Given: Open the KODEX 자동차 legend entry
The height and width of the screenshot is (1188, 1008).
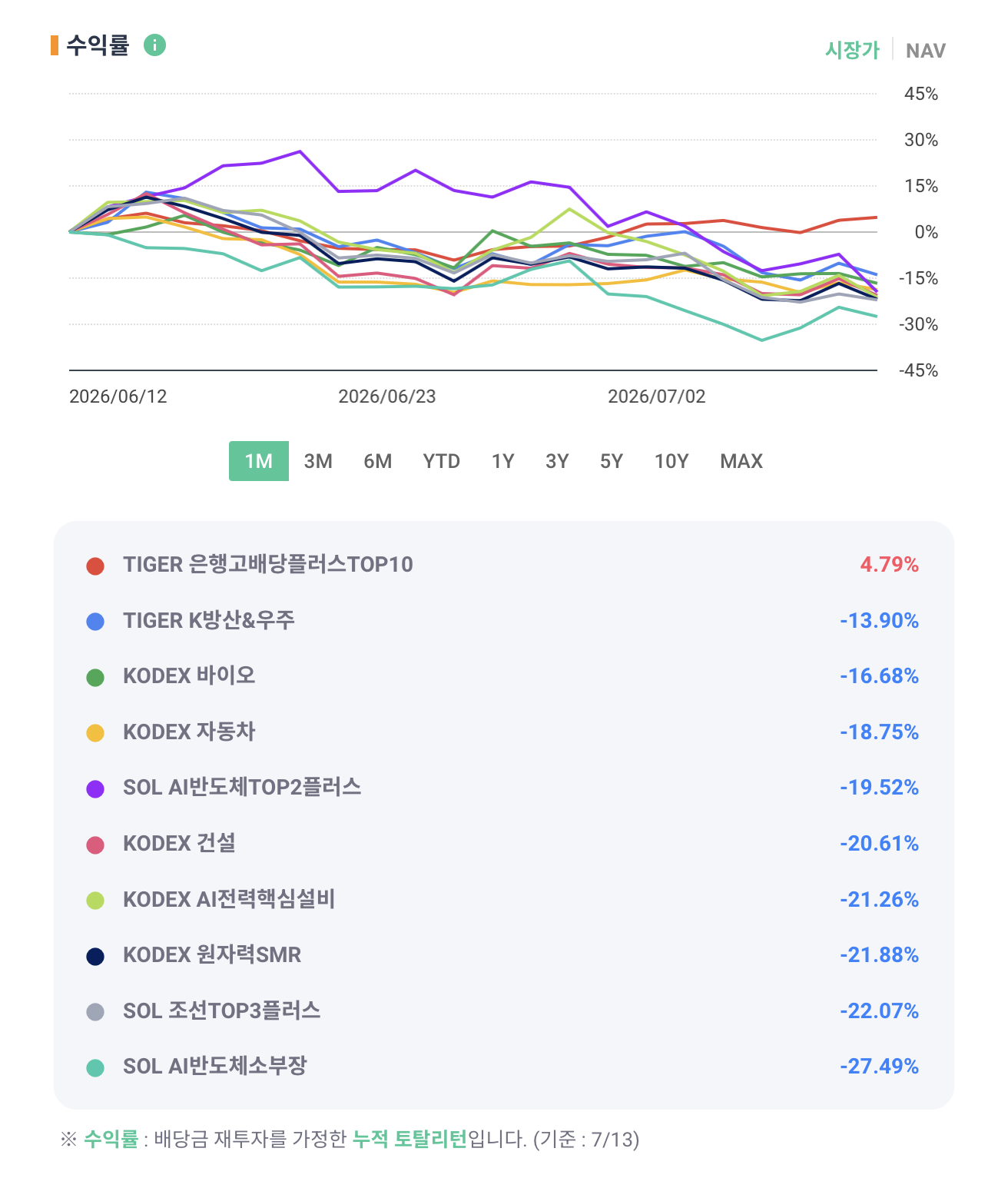Looking at the screenshot, I should point(503,732).
